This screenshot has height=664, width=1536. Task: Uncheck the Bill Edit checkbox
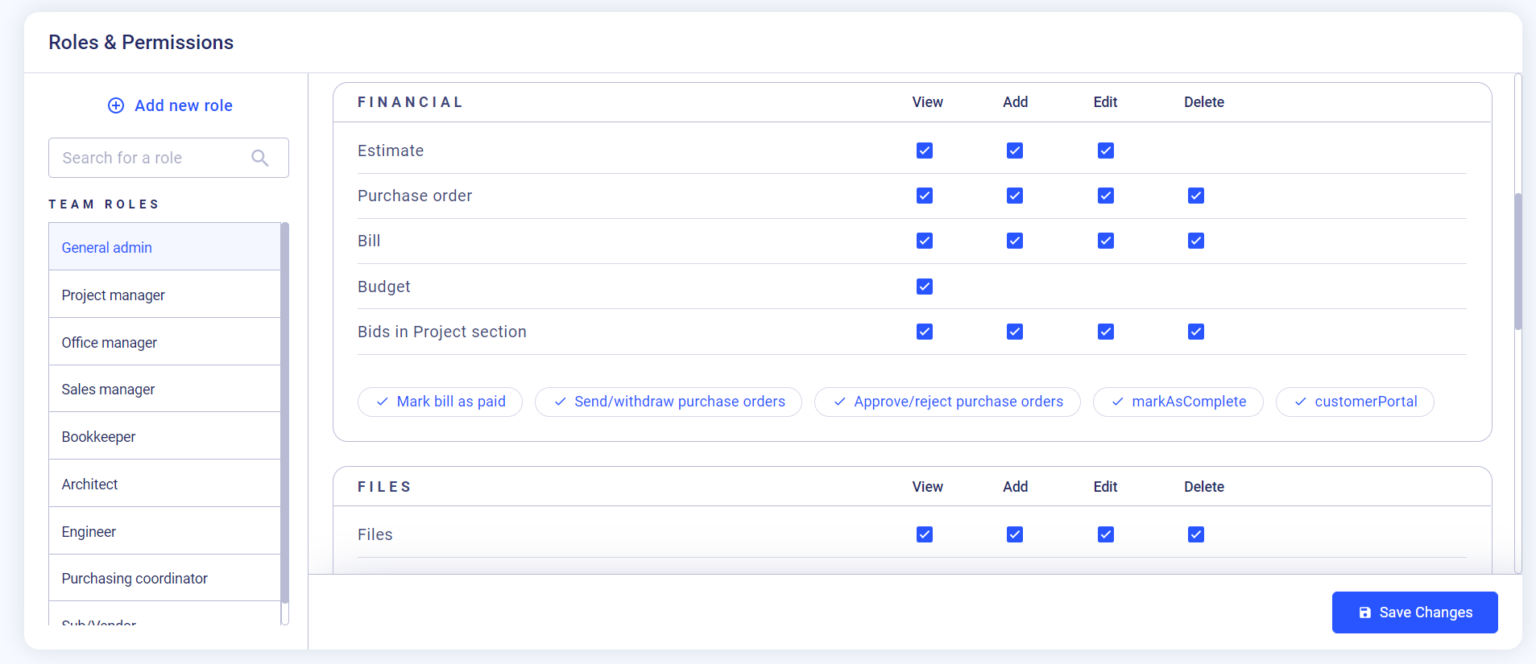(1105, 241)
